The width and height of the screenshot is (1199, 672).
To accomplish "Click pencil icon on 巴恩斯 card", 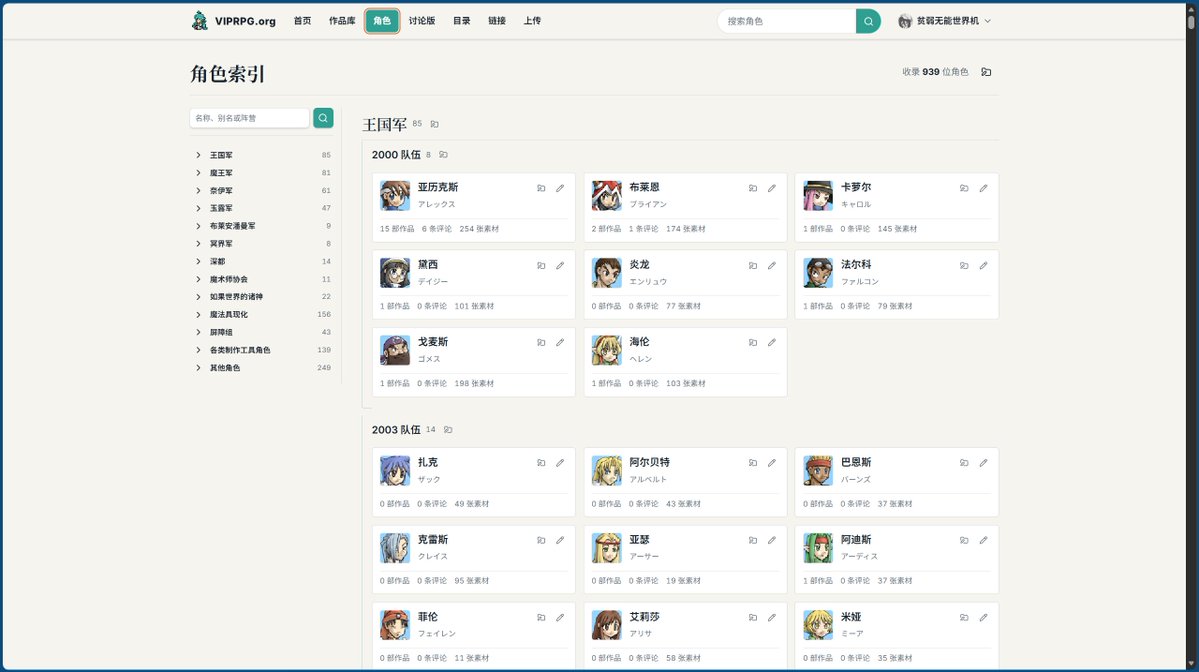I will tap(983, 463).
